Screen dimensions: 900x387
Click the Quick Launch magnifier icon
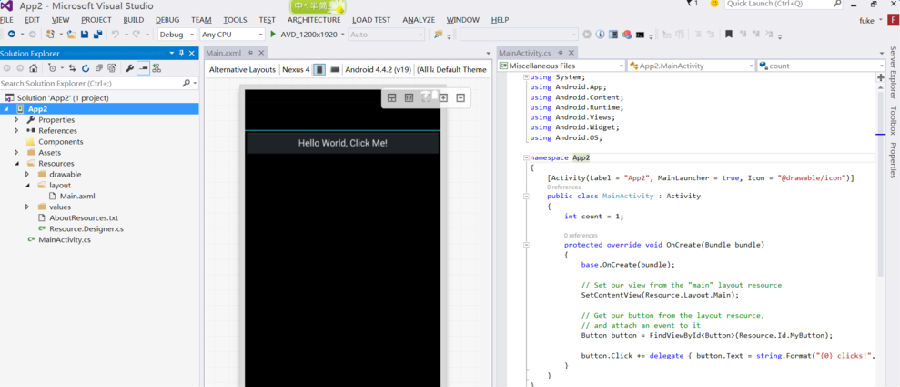pos(837,3)
